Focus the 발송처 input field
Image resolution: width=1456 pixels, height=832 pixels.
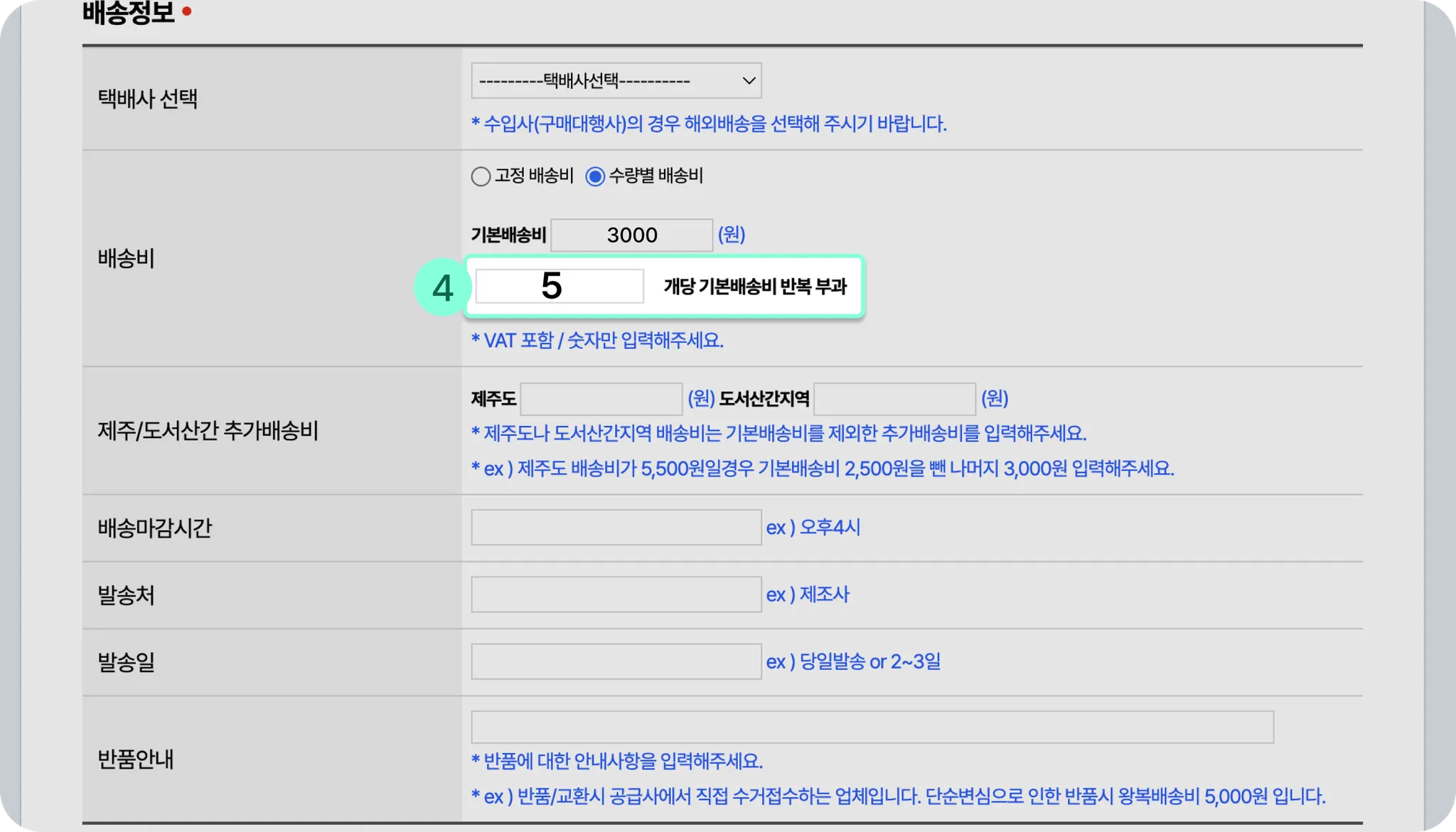pos(616,594)
